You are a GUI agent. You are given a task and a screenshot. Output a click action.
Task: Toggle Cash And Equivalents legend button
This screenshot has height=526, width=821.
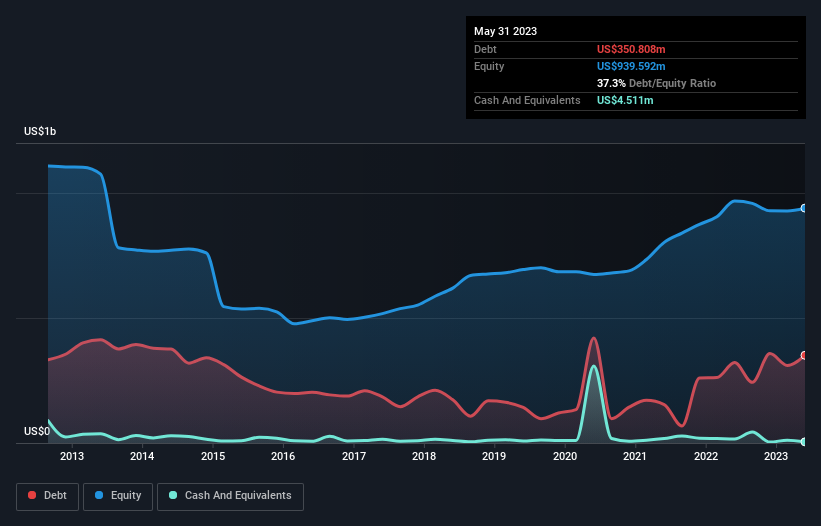(230, 496)
